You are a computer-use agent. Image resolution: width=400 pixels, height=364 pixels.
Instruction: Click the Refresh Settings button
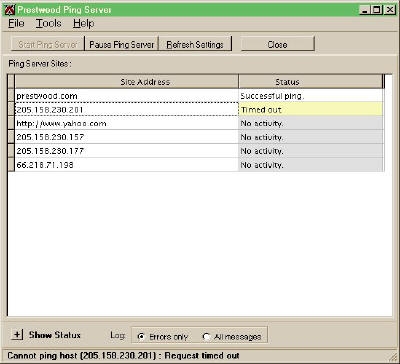pyautogui.click(x=195, y=44)
